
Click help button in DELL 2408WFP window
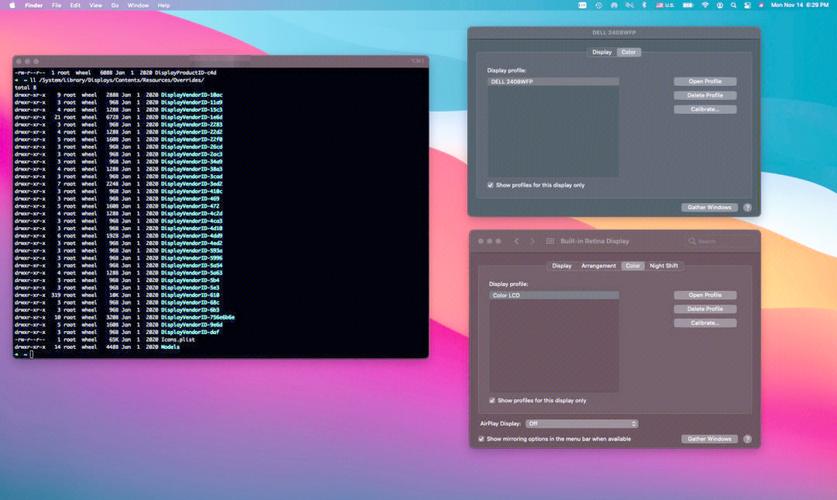click(747, 208)
